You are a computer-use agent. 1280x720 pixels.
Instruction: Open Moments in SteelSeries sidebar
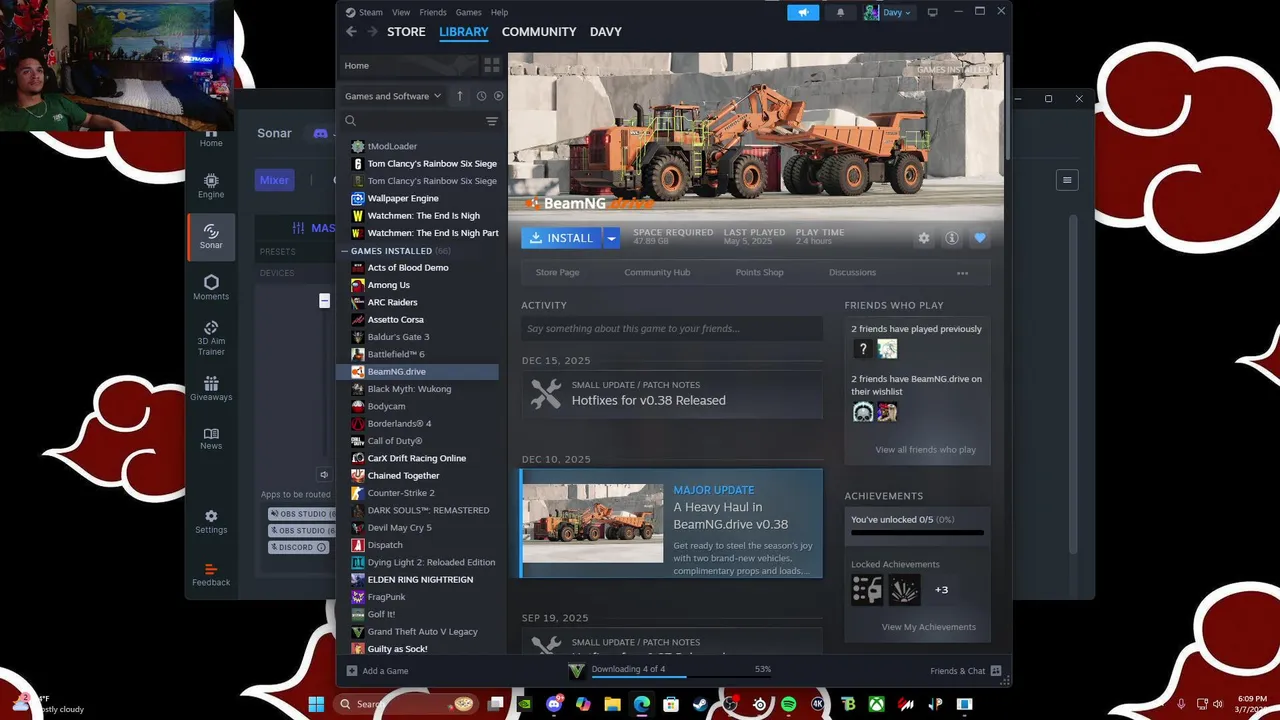click(211, 288)
